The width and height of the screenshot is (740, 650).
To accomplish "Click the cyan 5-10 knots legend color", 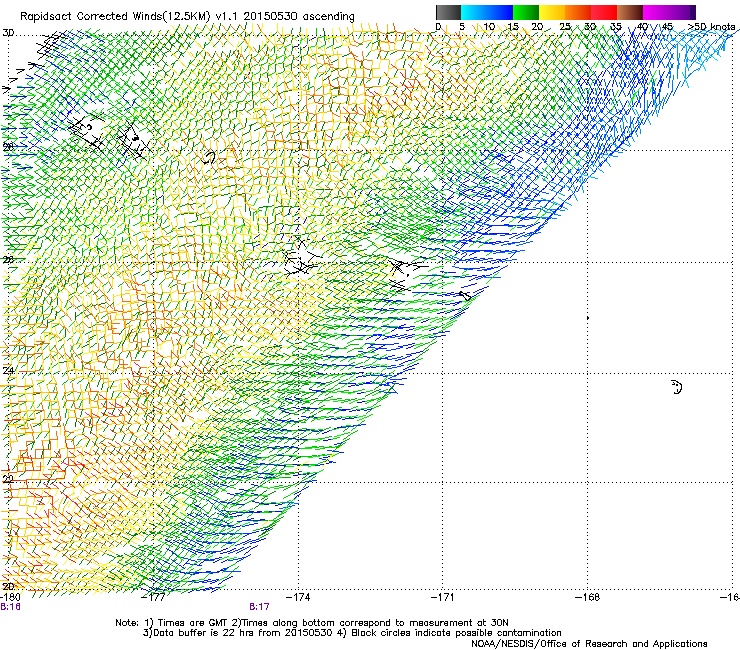I will 474,12.
